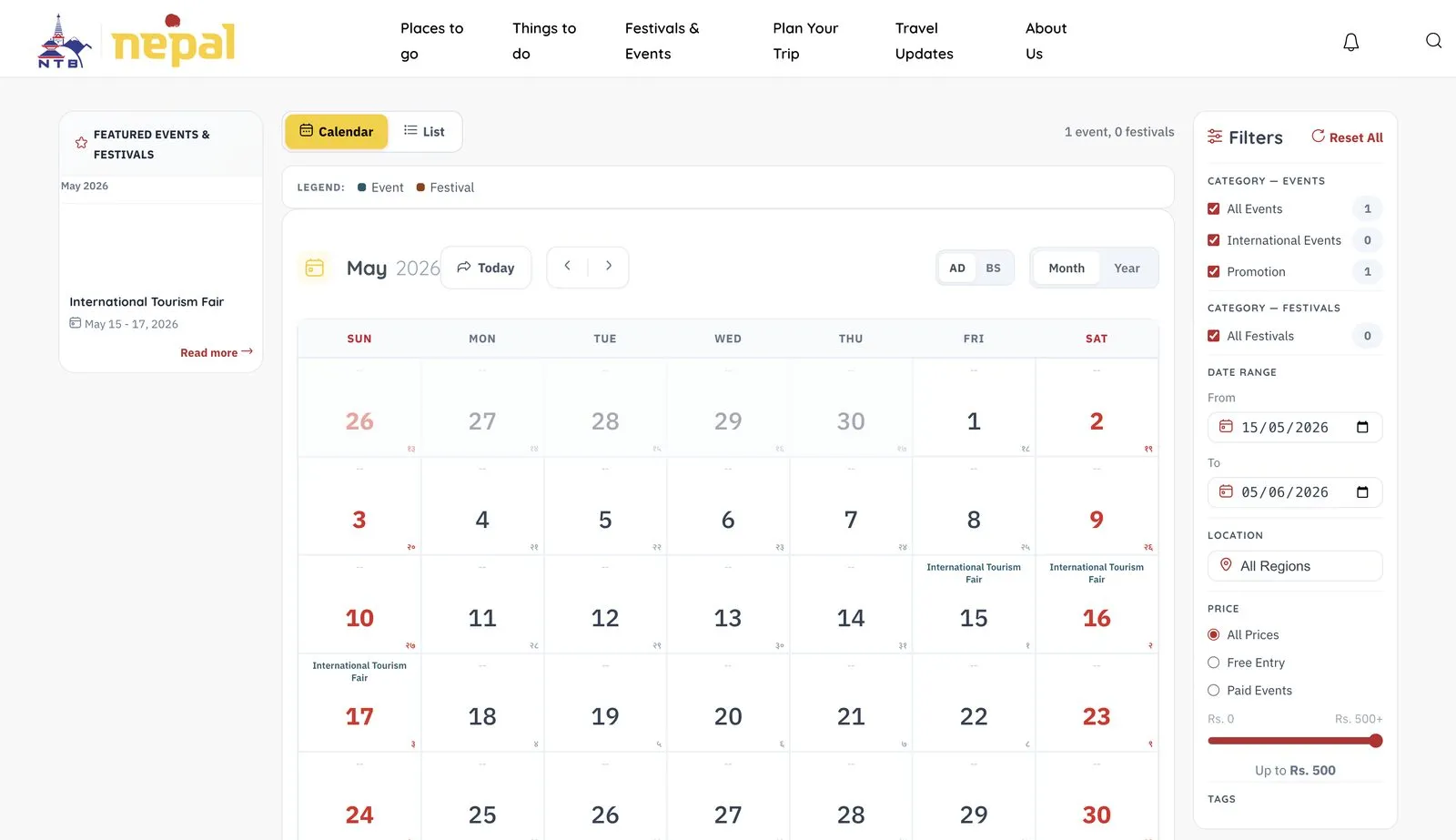
Task: Click the featured events star icon
Action: pyautogui.click(x=81, y=143)
